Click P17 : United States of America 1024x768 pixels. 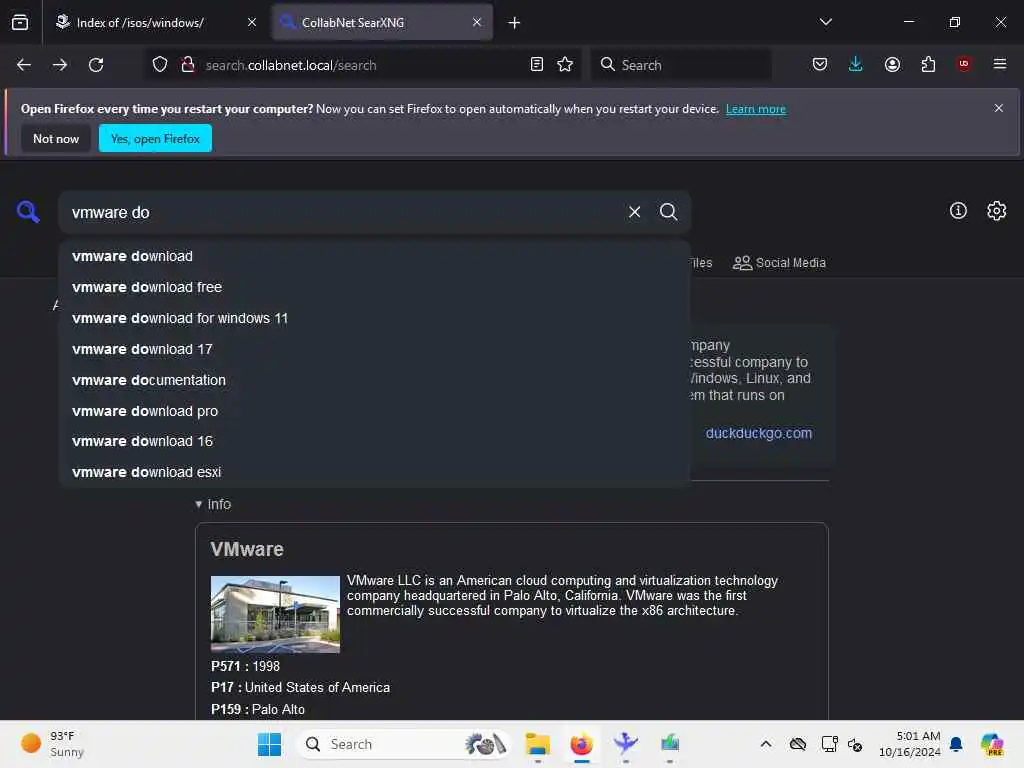click(300, 687)
